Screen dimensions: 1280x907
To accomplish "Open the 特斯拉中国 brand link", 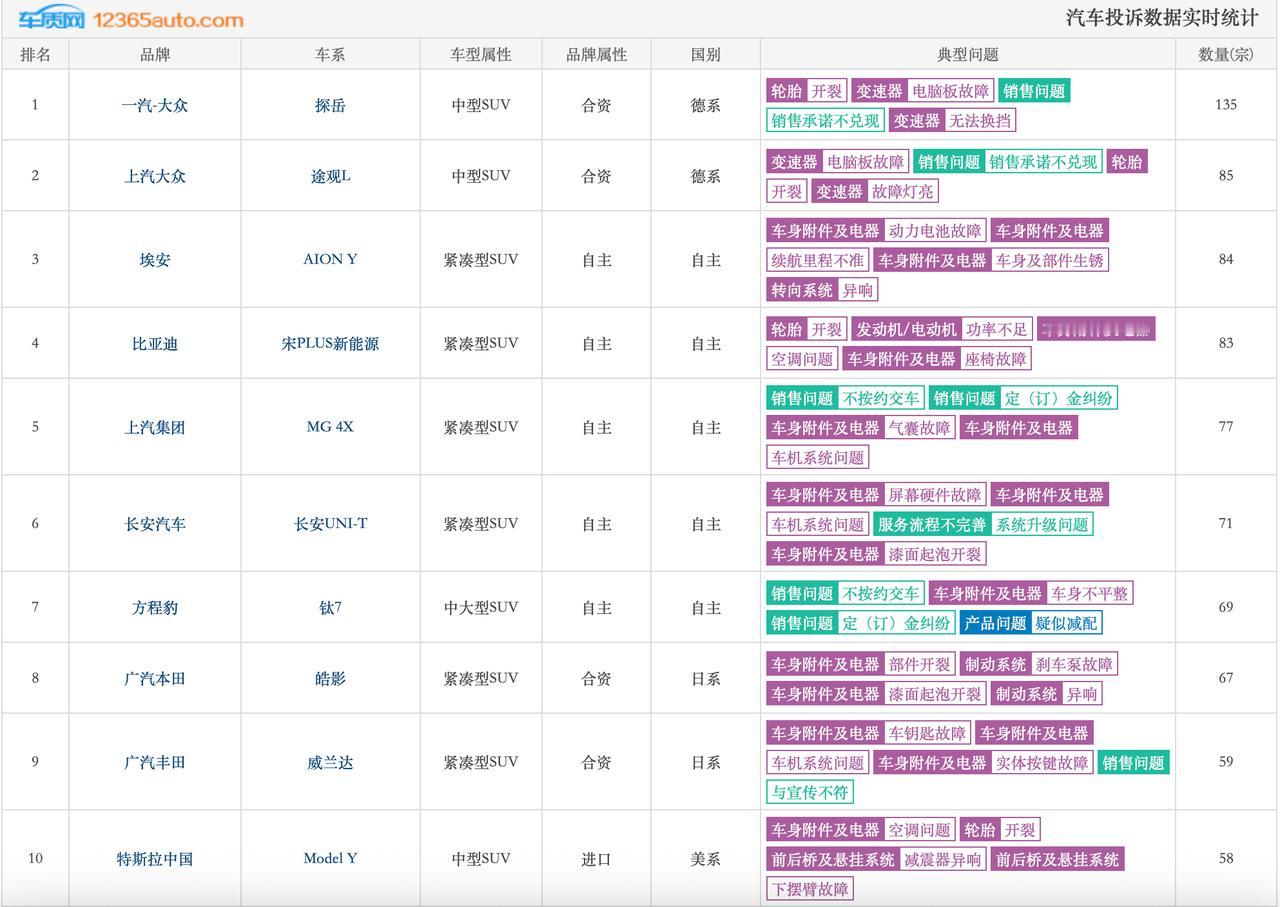I will point(155,858).
